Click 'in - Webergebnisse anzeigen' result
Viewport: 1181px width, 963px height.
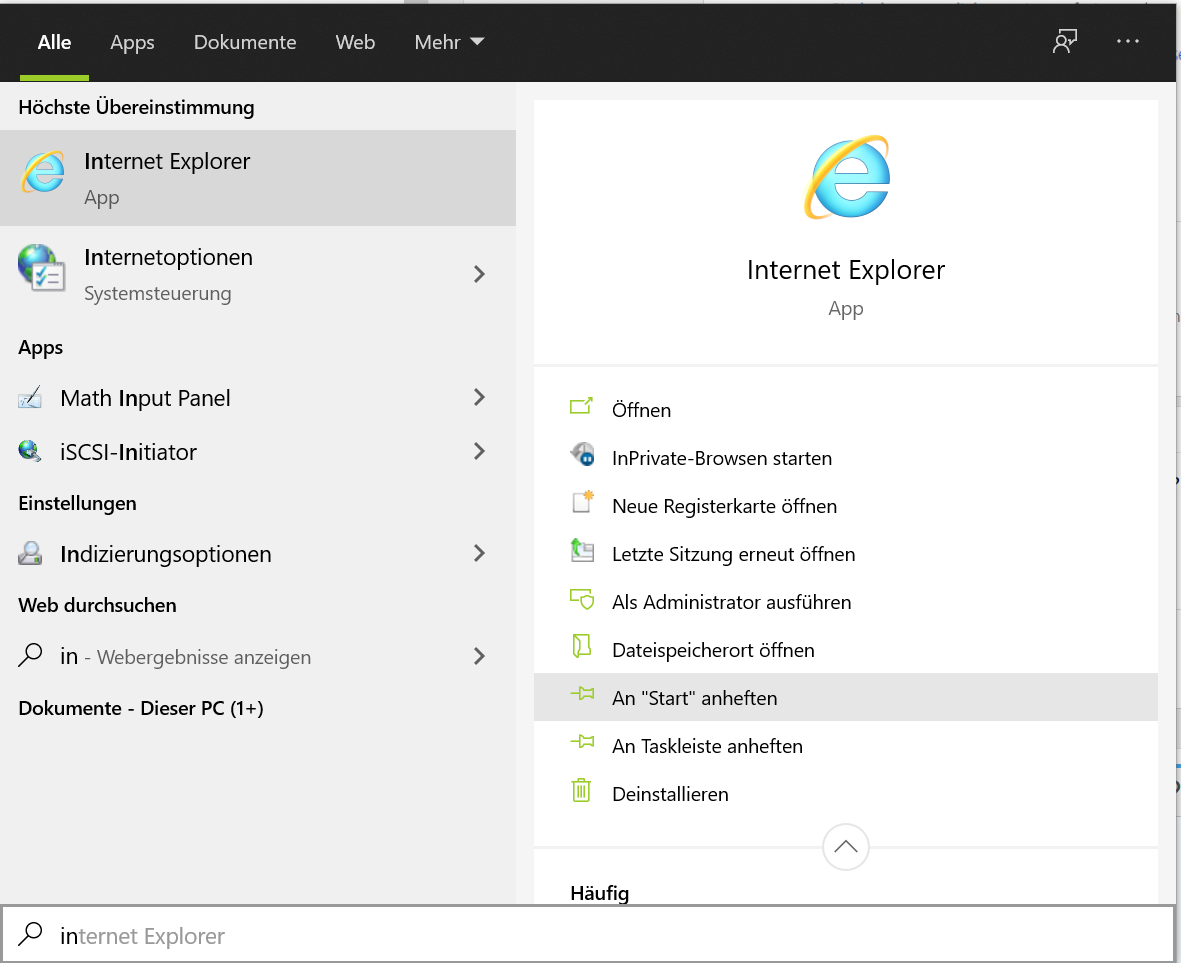pyautogui.click(x=258, y=656)
